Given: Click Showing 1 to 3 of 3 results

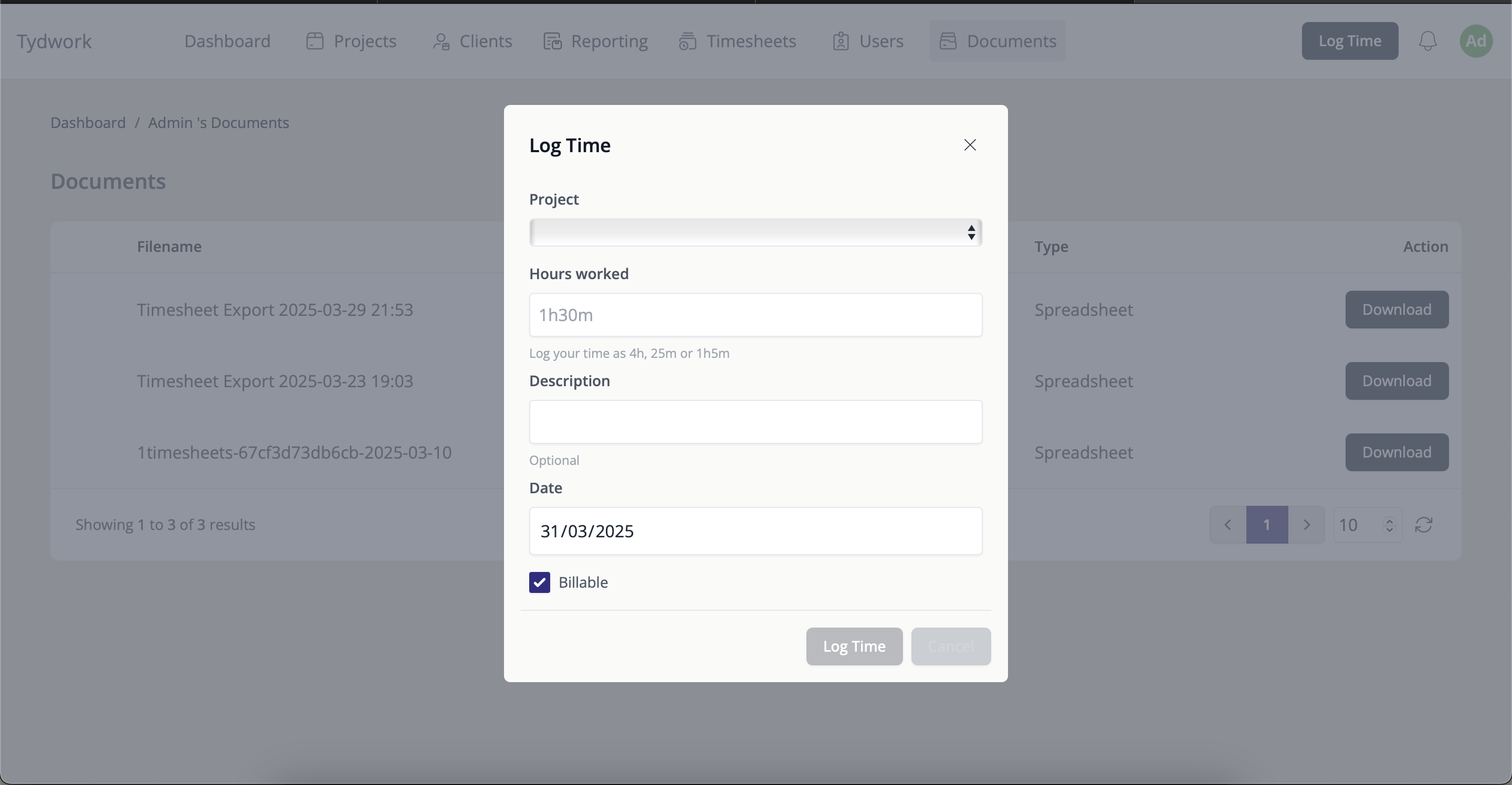Looking at the screenshot, I should click(x=165, y=525).
